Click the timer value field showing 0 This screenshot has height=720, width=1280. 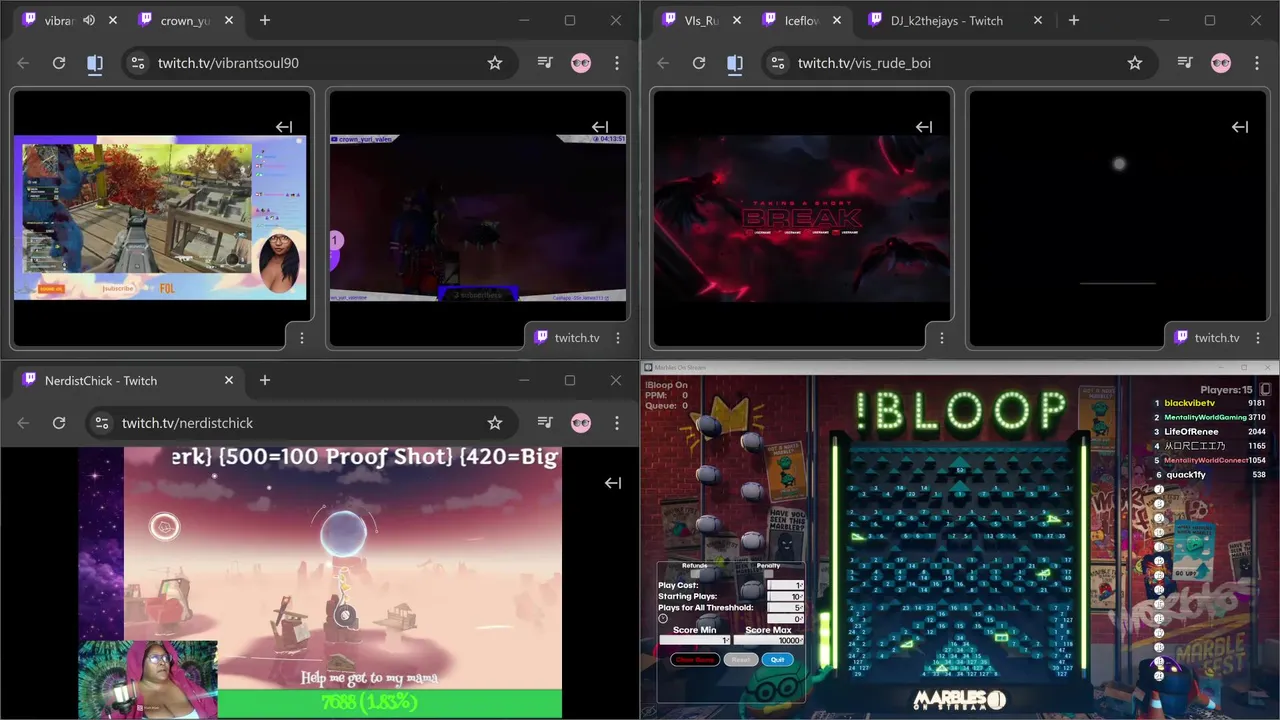tap(785, 619)
